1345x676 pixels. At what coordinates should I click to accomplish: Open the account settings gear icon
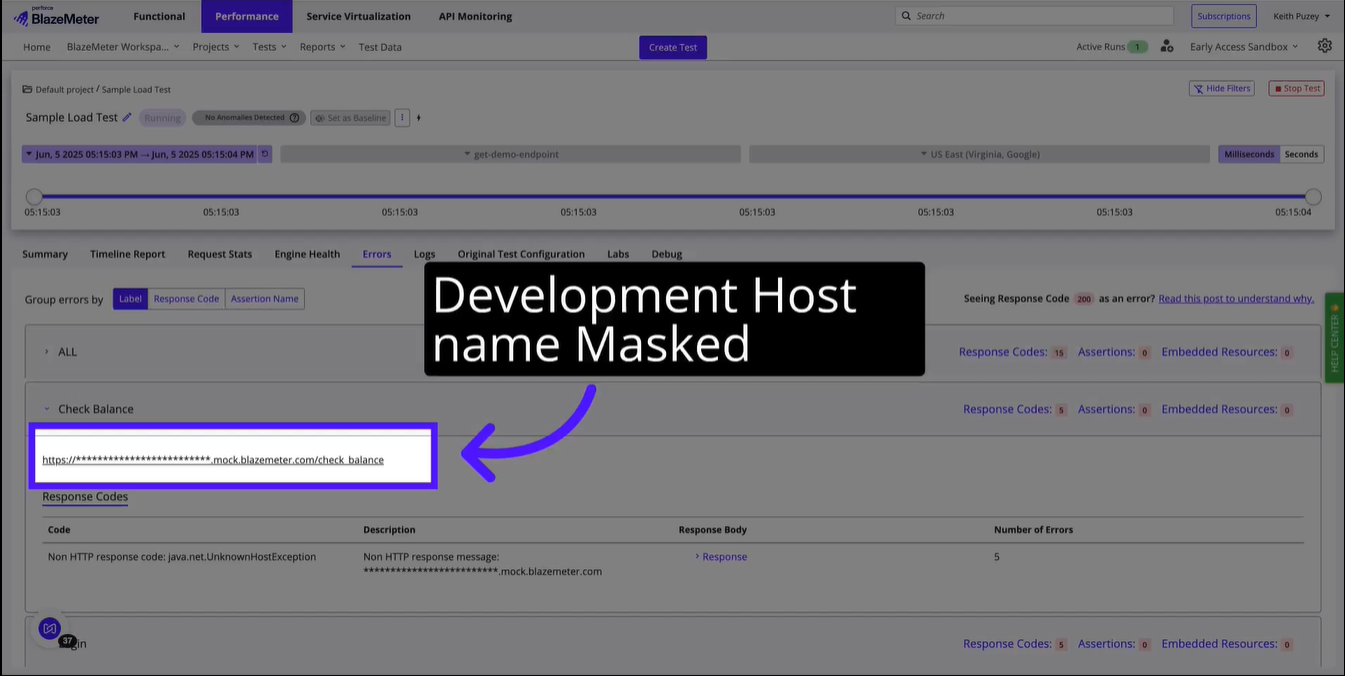click(1325, 46)
